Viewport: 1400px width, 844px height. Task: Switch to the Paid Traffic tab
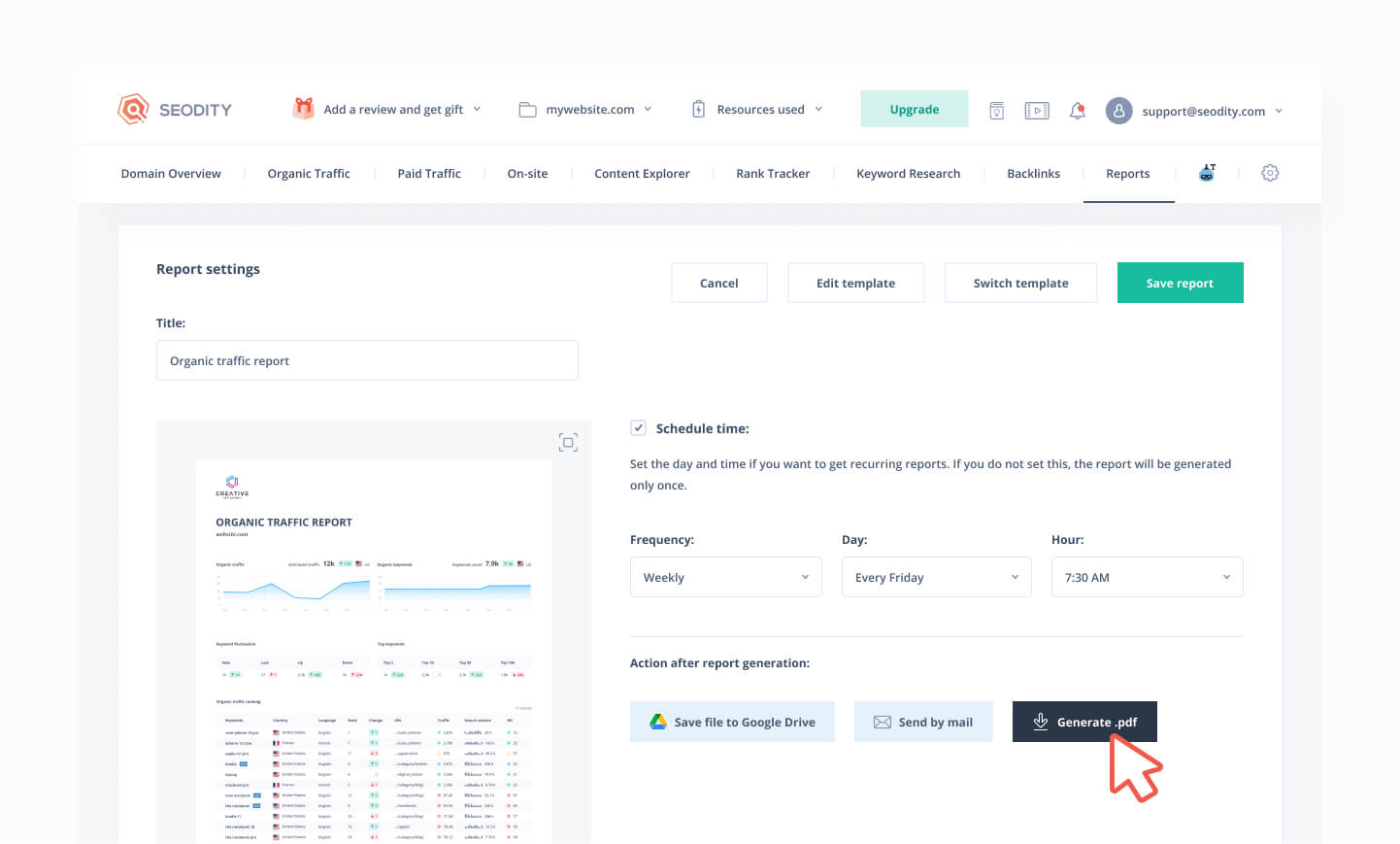(429, 174)
